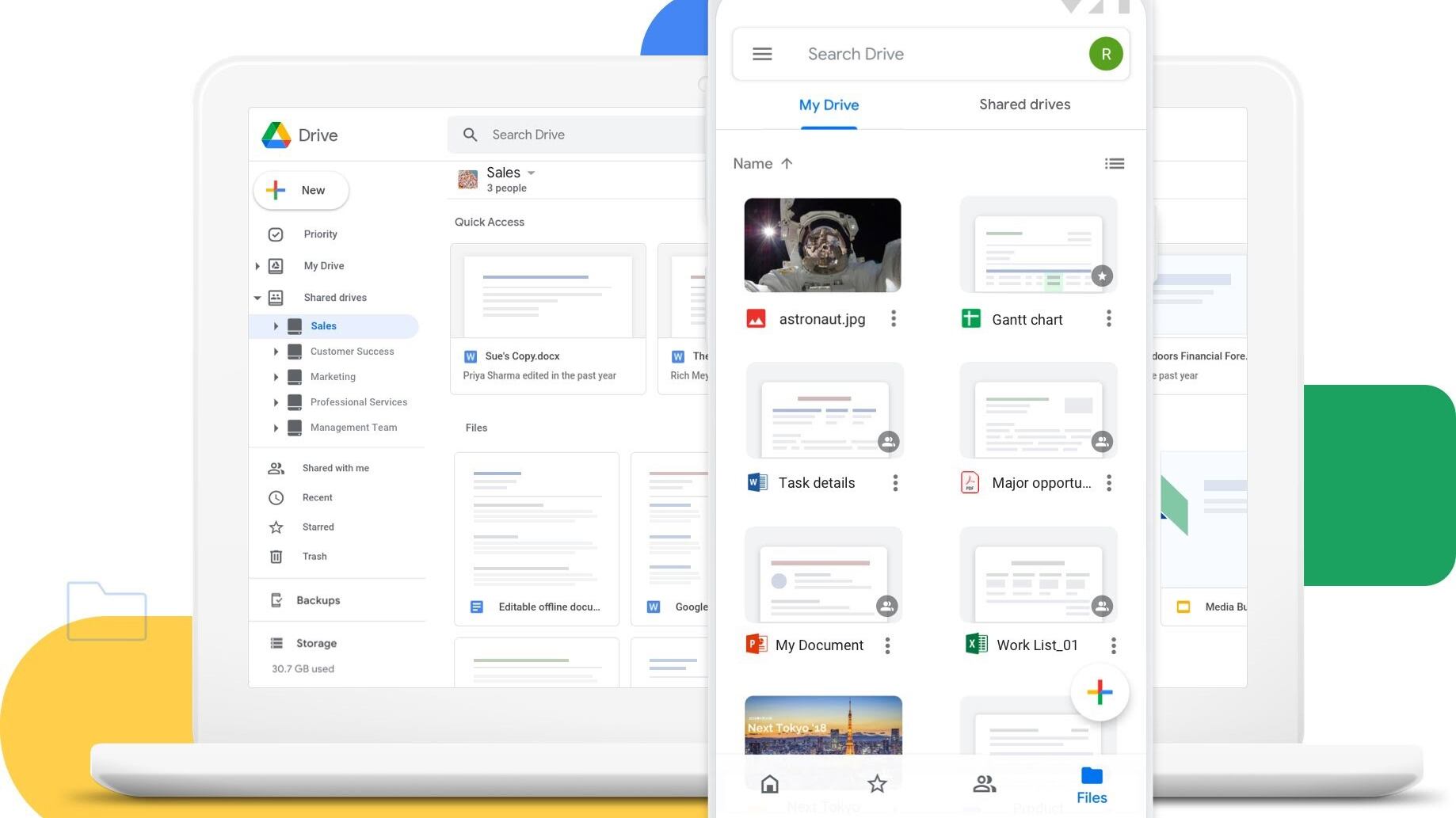1456x818 pixels.
Task: Tap the Home icon in bottom navigation
Action: [769, 784]
